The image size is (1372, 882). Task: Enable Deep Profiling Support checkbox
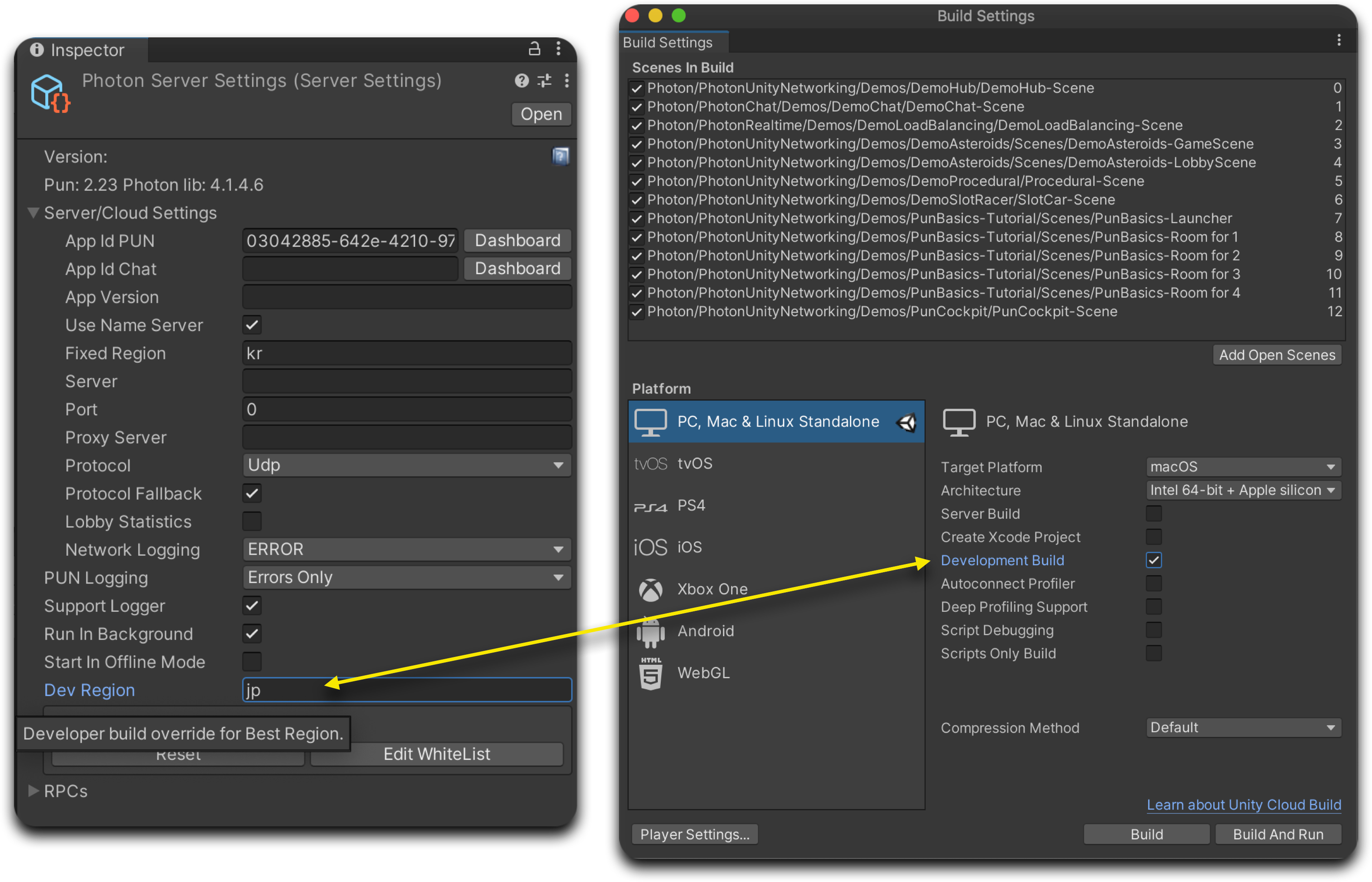1154,607
